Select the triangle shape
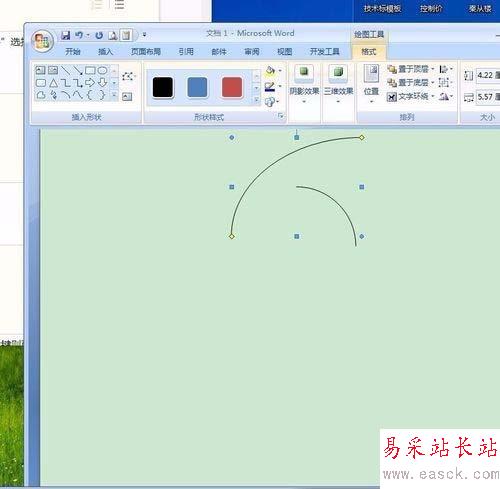The height and width of the screenshot is (489, 500). [x=53, y=83]
